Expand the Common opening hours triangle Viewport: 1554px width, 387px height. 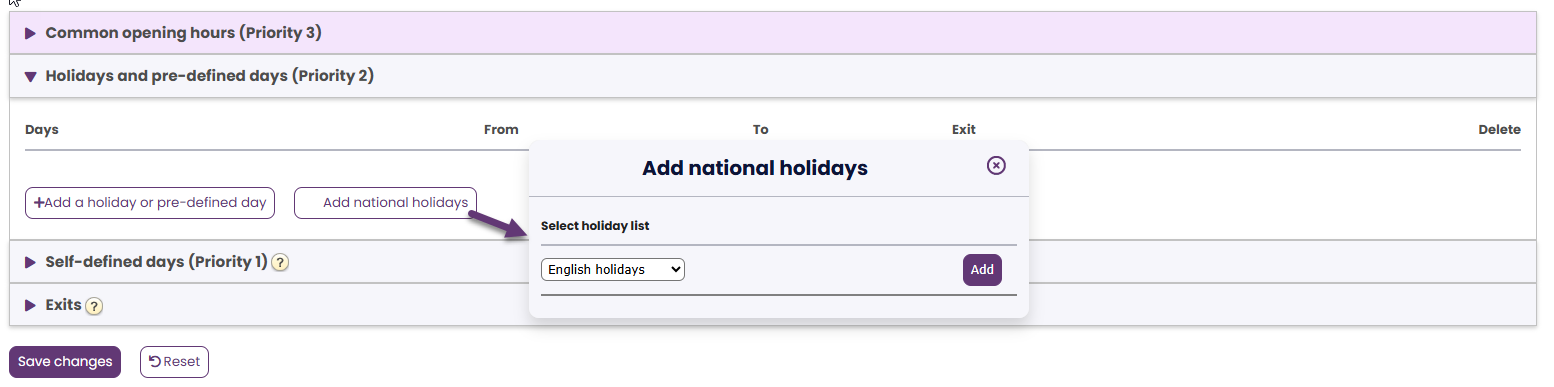coord(31,34)
